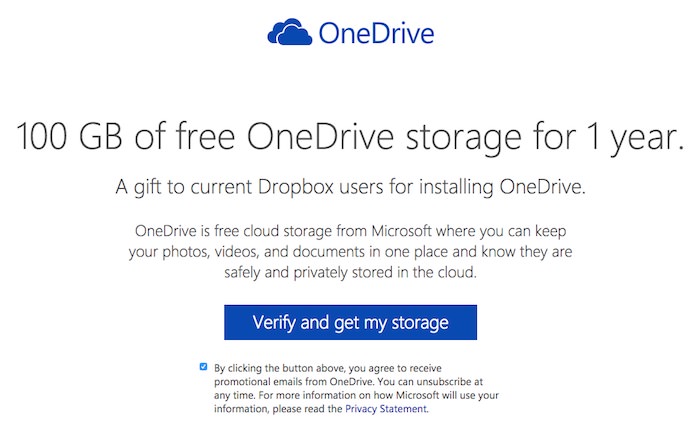The image size is (700, 424).
Task: Click the line starting with 'your photos, videos'
Action: tap(350, 252)
